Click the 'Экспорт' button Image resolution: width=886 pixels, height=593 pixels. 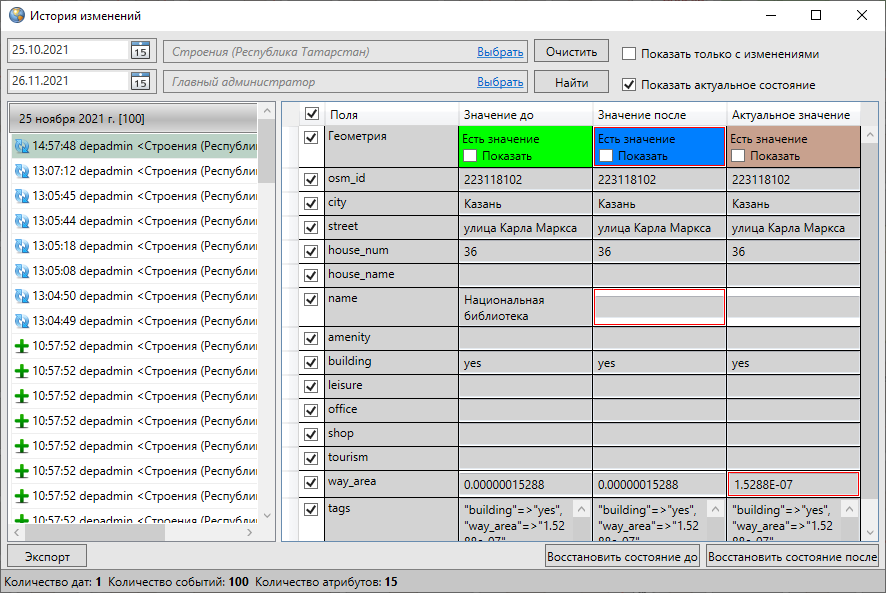coord(47,557)
